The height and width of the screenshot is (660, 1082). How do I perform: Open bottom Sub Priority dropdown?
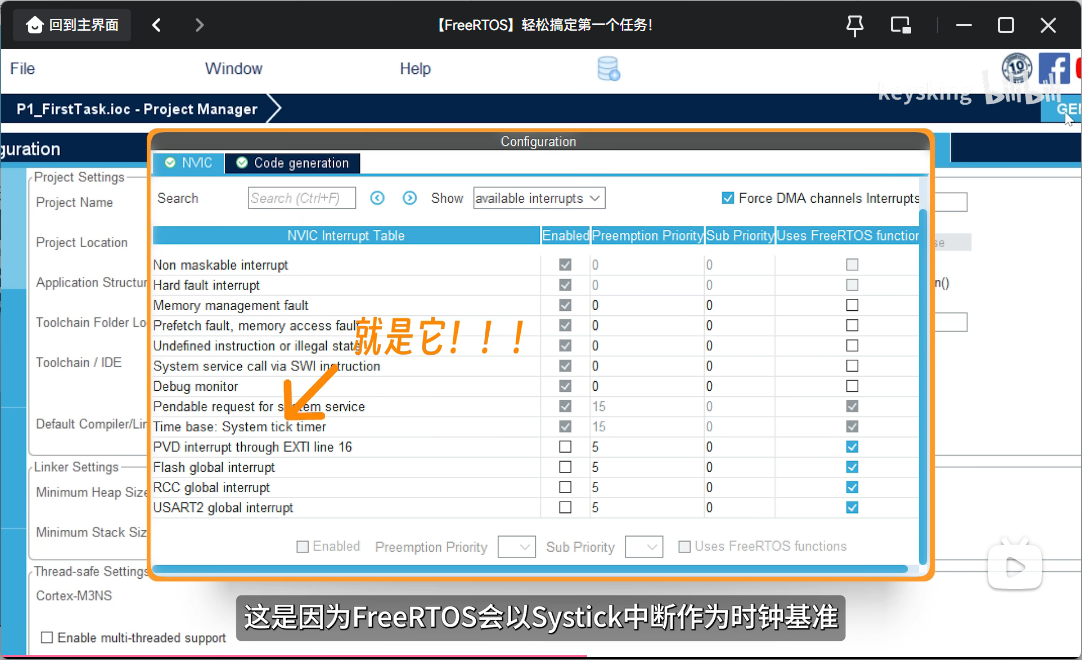(x=644, y=547)
